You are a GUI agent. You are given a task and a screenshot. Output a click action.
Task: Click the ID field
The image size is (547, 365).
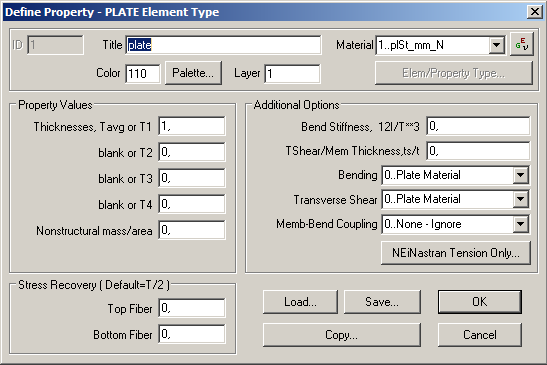(55, 45)
